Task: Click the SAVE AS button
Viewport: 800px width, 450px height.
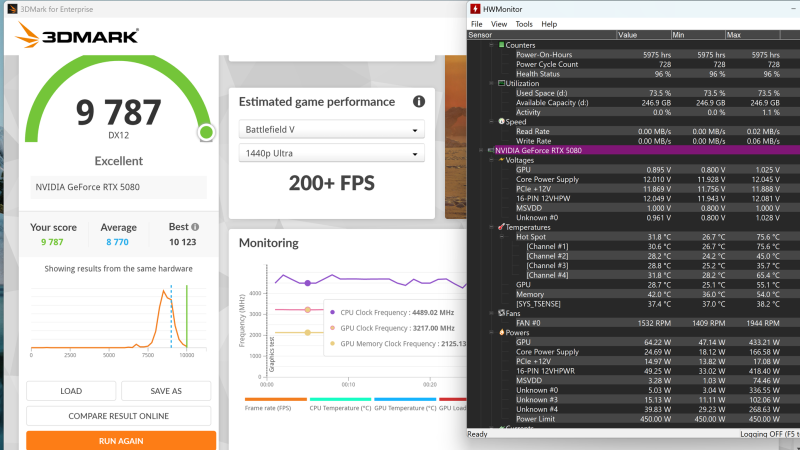Action: click(x=166, y=391)
